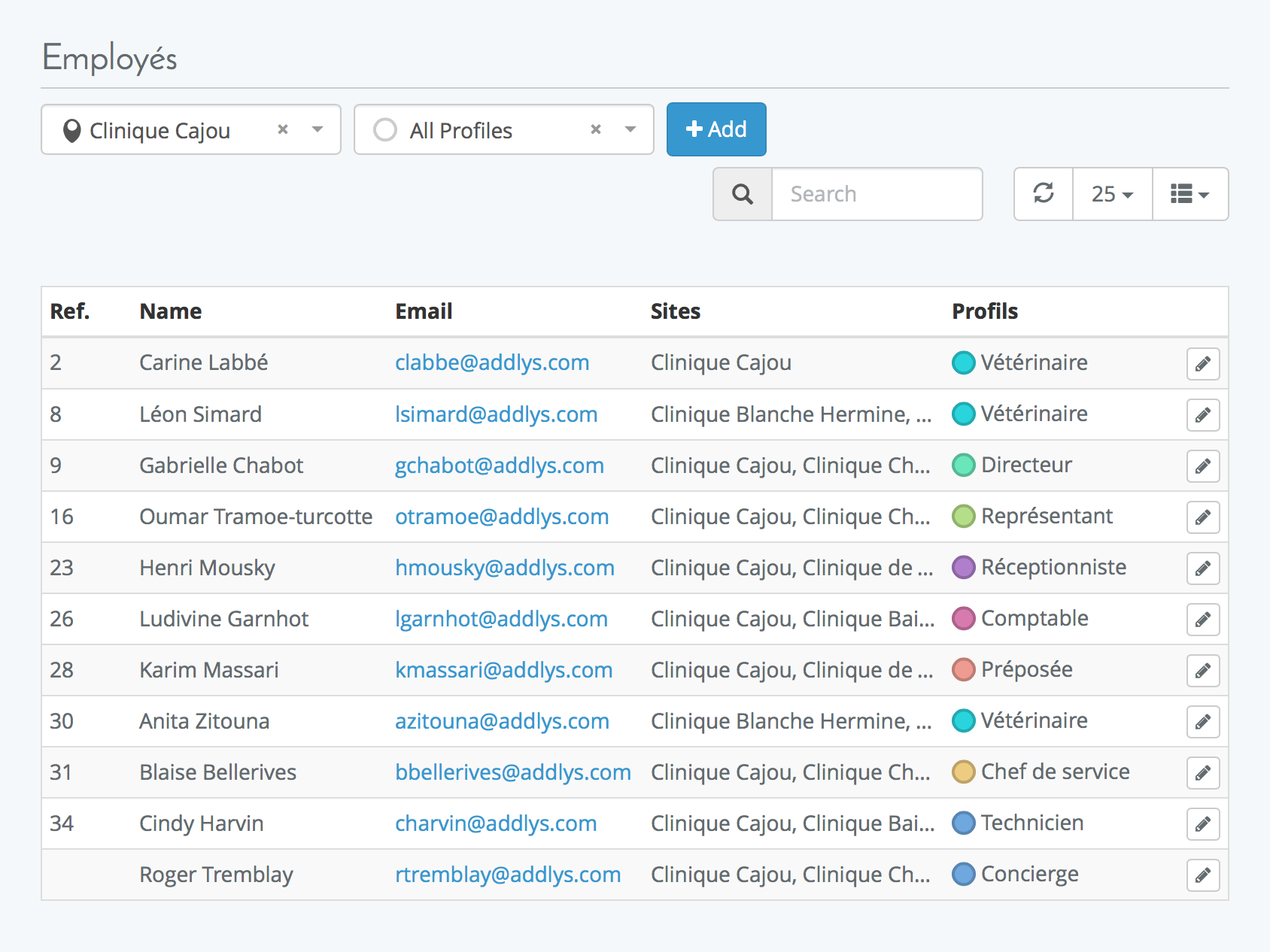Viewport: 1270px width, 952px height.
Task: Sort by the Profils column header
Action: (984, 311)
